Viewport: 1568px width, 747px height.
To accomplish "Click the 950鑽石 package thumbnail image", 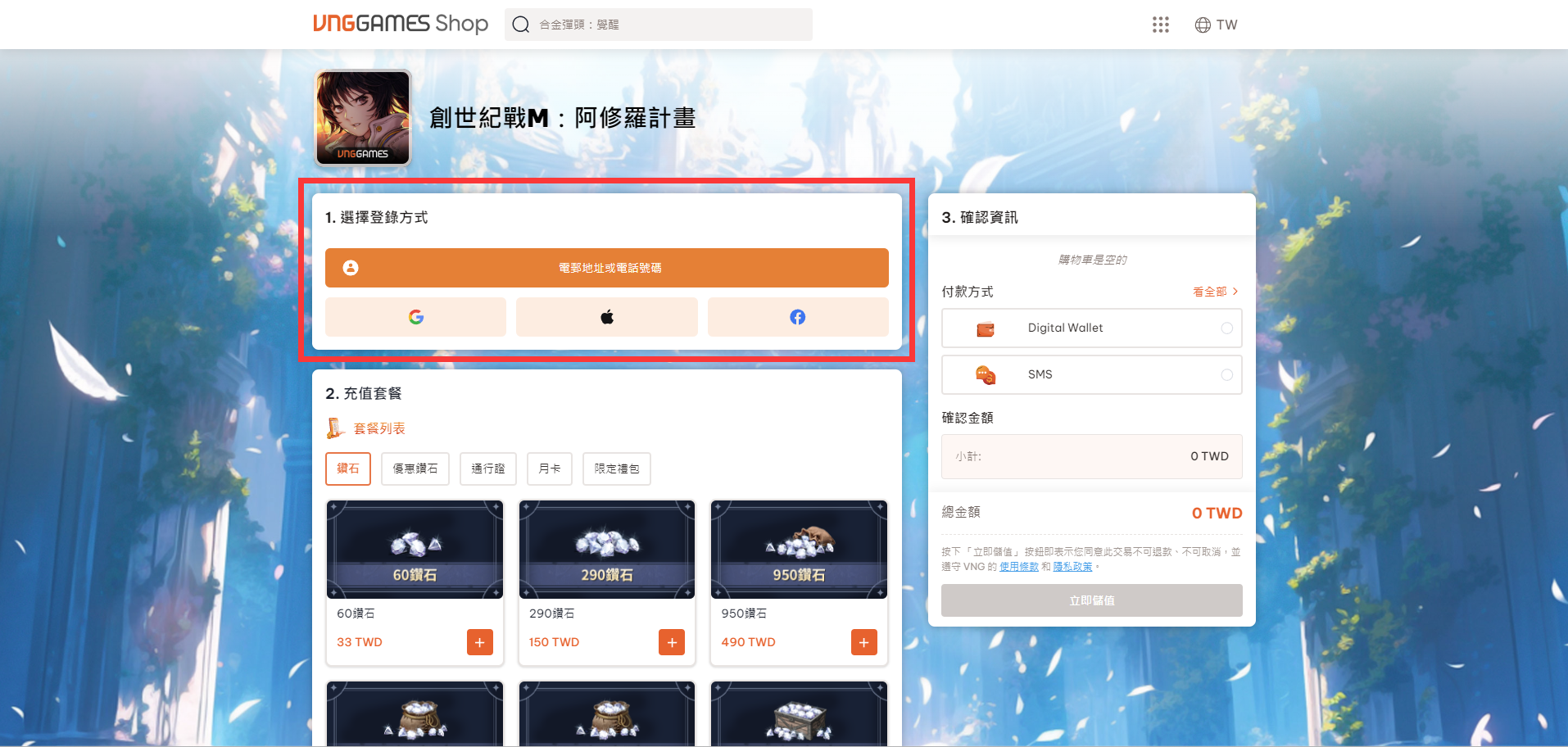I will tap(799, 549).
